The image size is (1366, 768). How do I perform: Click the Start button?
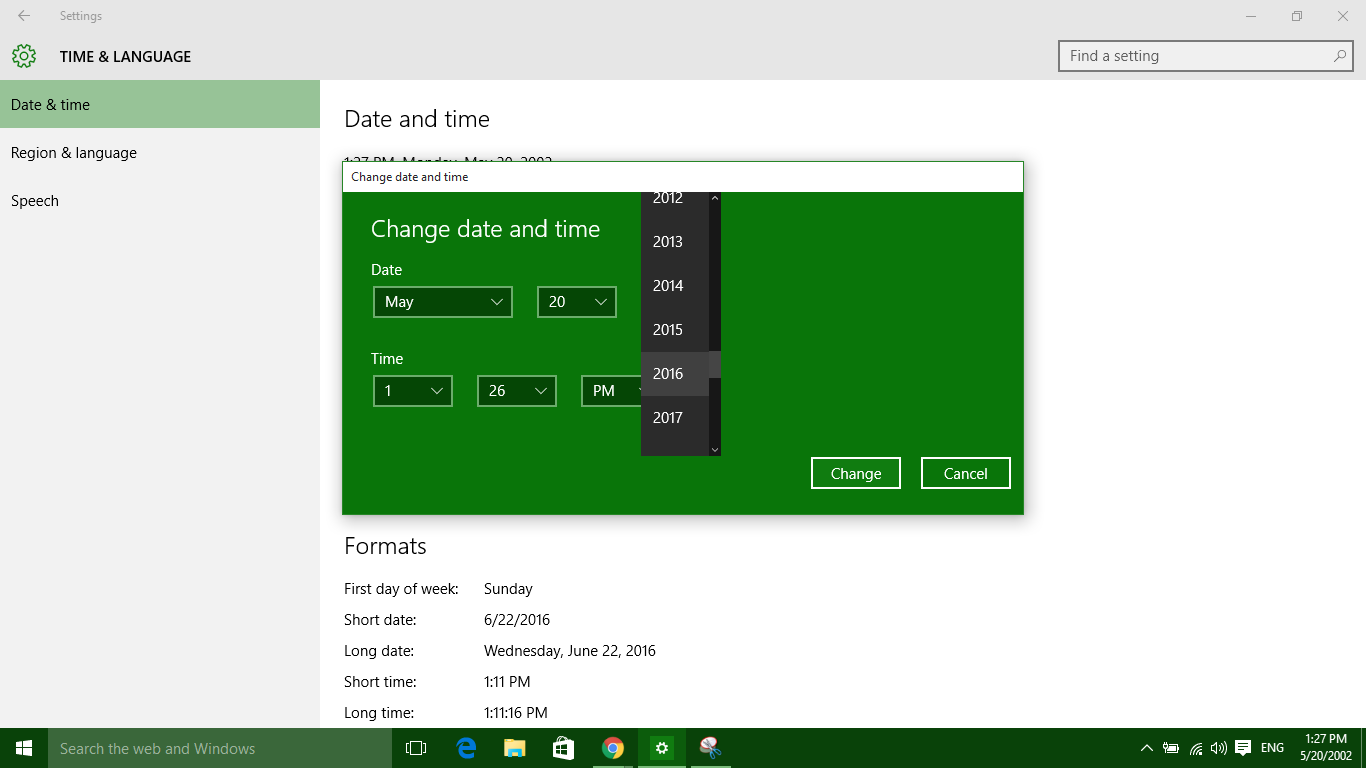(x=22, y=748)
